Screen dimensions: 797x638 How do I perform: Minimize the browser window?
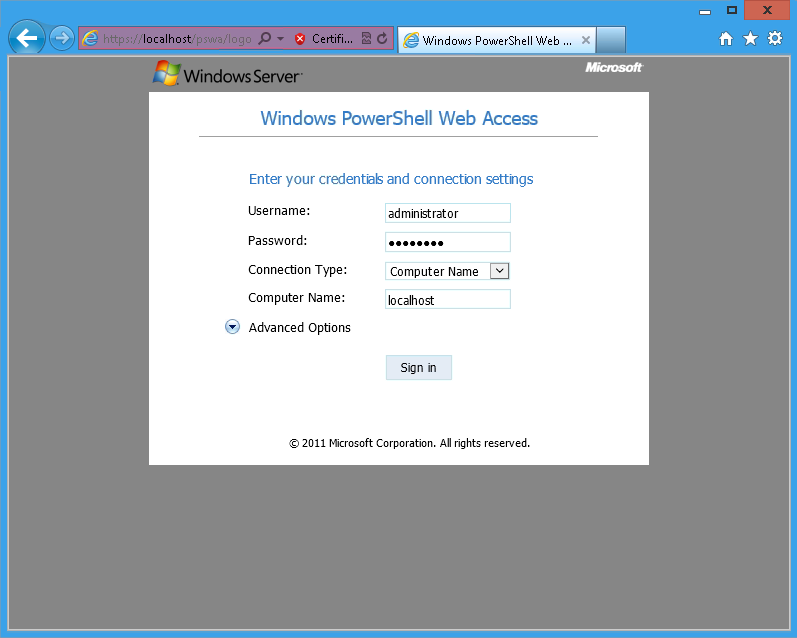pyautogui.click(x=705, y=10)
